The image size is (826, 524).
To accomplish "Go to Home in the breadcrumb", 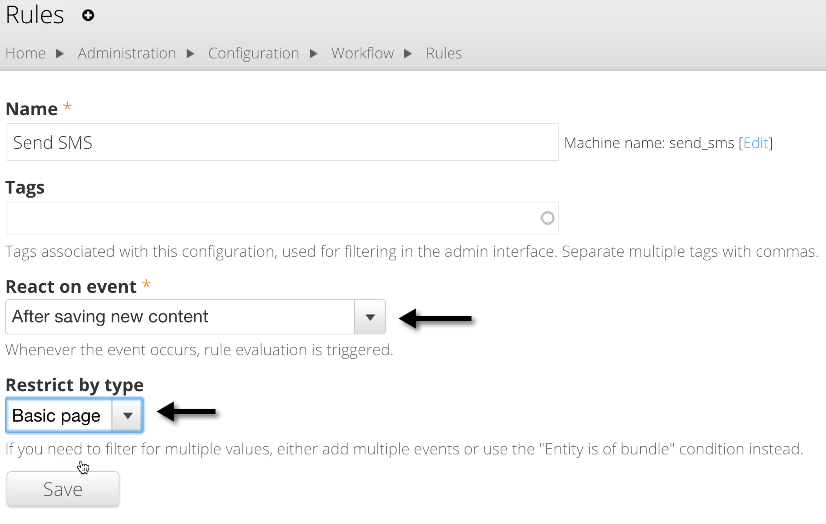I will point(25,53).
